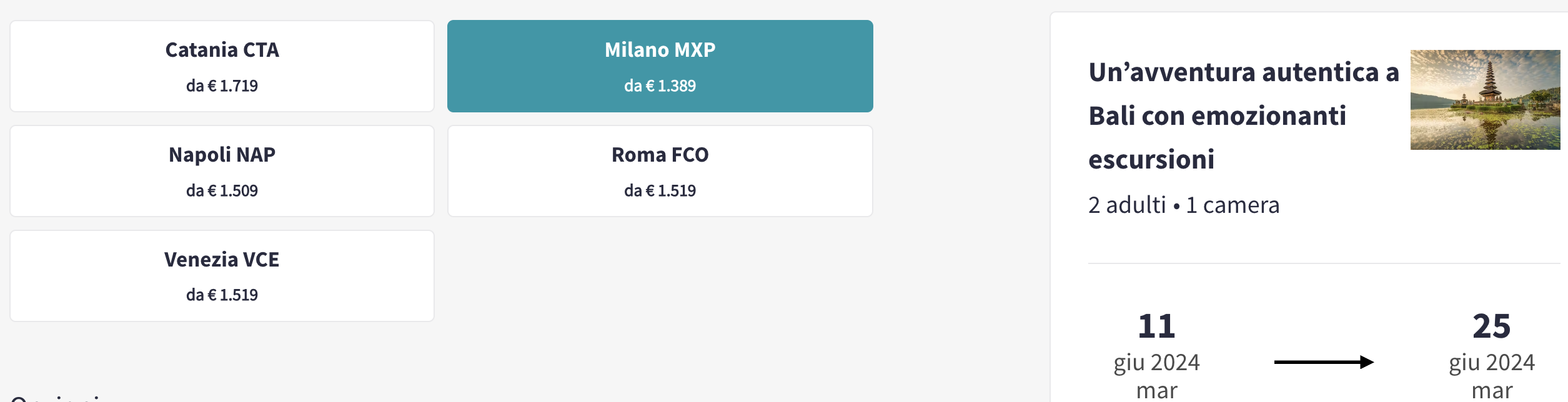This screenshot has height=402, width=1568.
Task: Click giu 2024 under departure day 11
Action: click(1156, 362)
